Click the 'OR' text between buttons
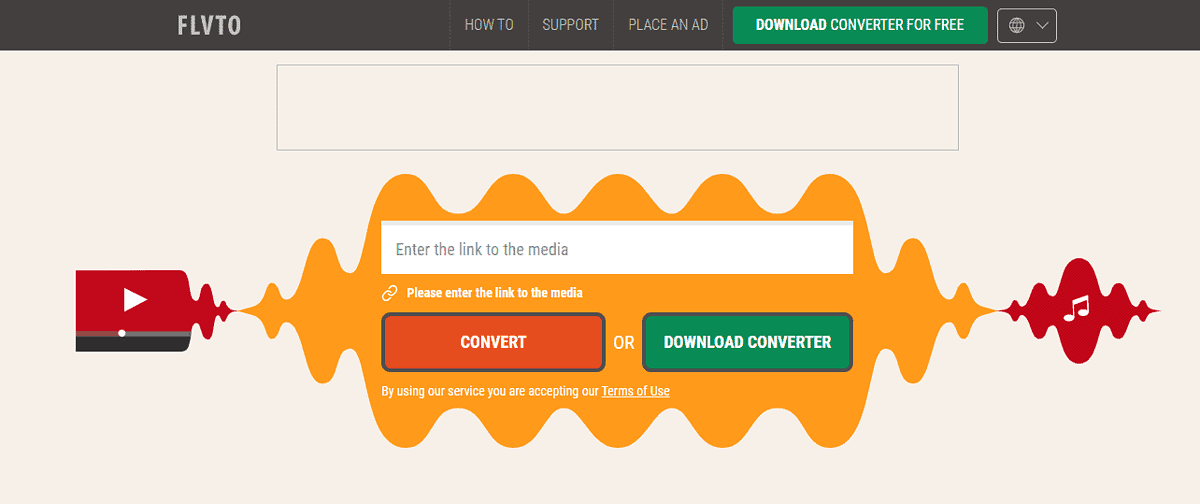The image size is (1200, 504). point(624,343)
